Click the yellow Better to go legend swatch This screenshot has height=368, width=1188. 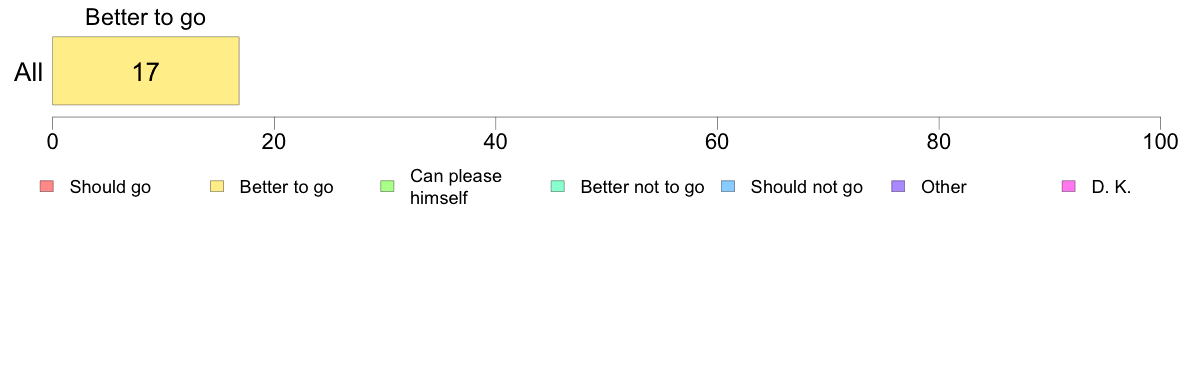point(217,186)
